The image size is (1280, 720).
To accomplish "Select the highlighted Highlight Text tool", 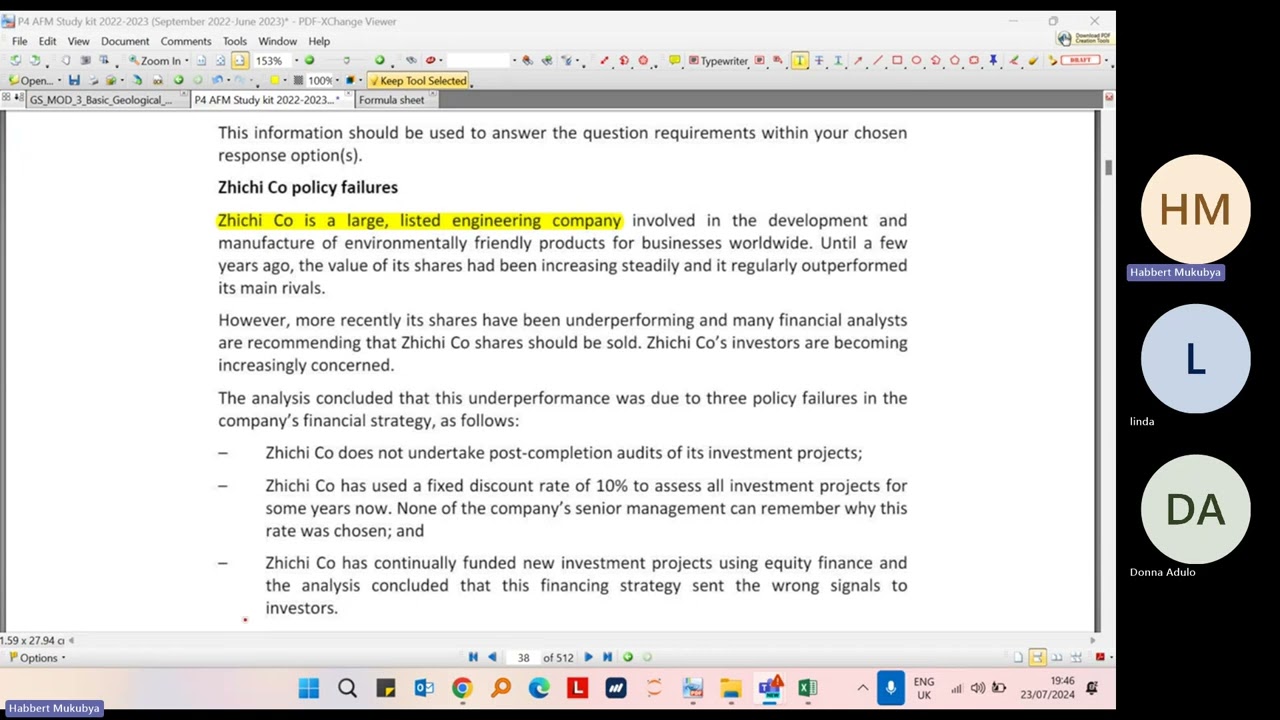I will (x=800, y=61).
